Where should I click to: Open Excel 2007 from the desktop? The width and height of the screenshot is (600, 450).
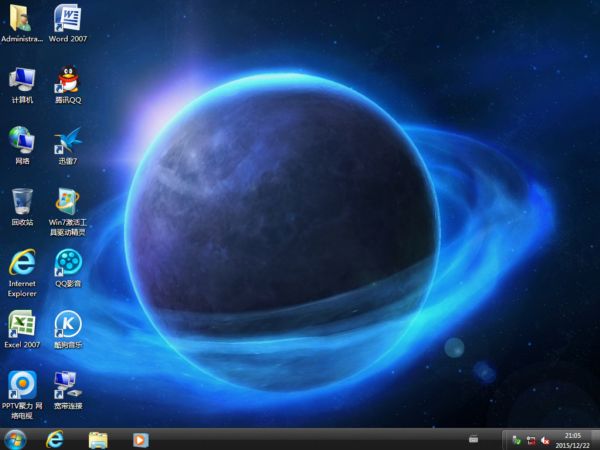(22, 323)
